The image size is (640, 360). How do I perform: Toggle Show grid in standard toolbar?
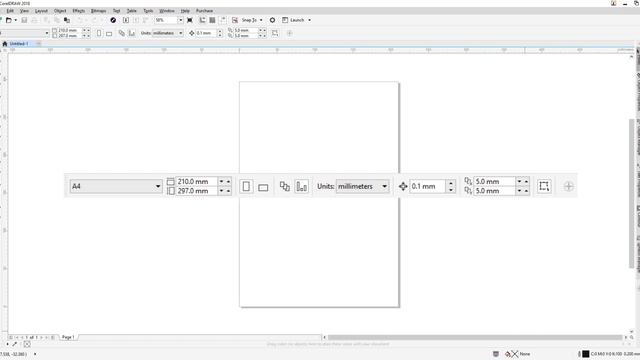pos(212,20)
